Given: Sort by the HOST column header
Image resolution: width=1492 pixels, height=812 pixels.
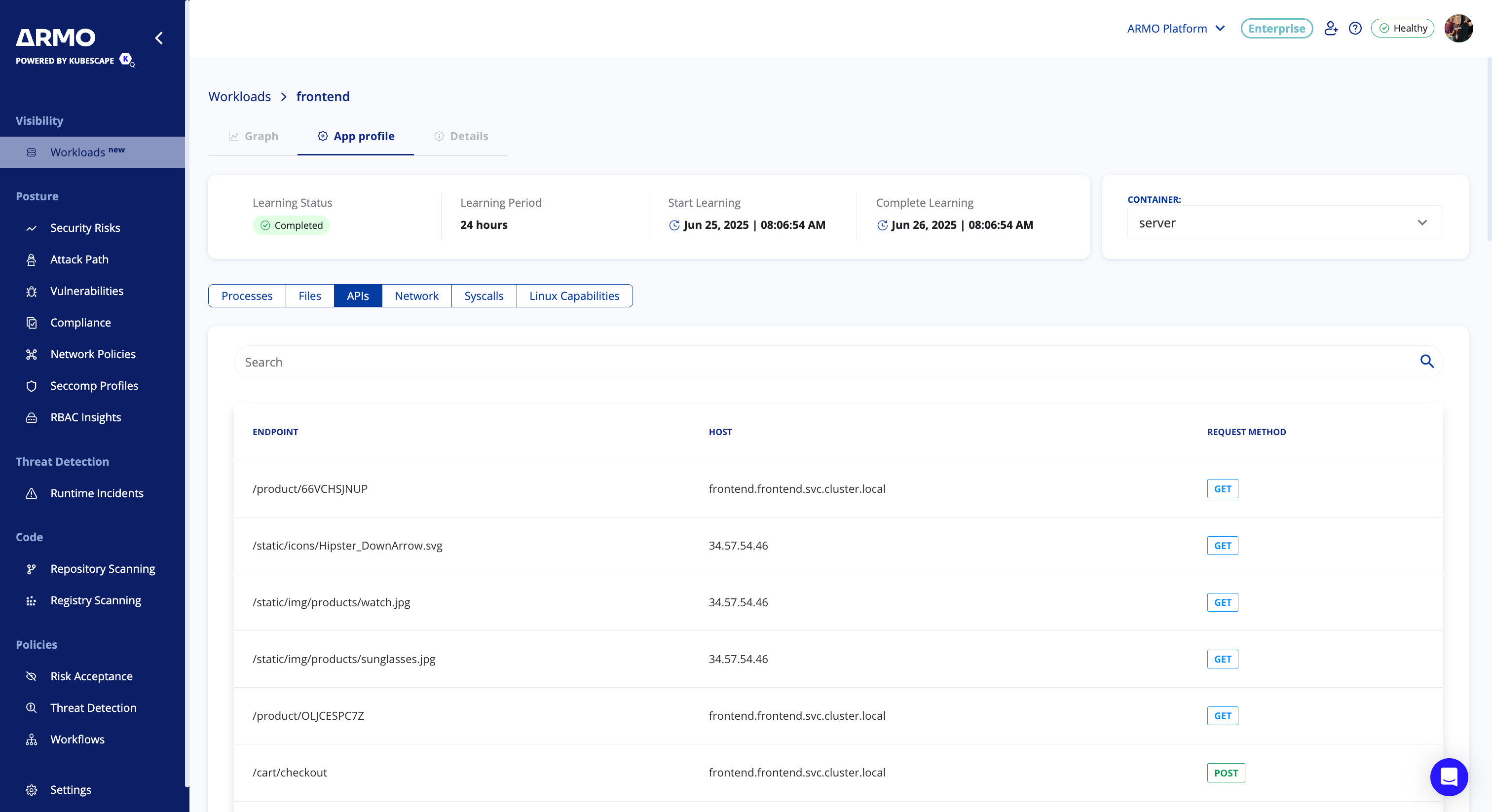Looking at the screenshot, I should tap(720, 432).
